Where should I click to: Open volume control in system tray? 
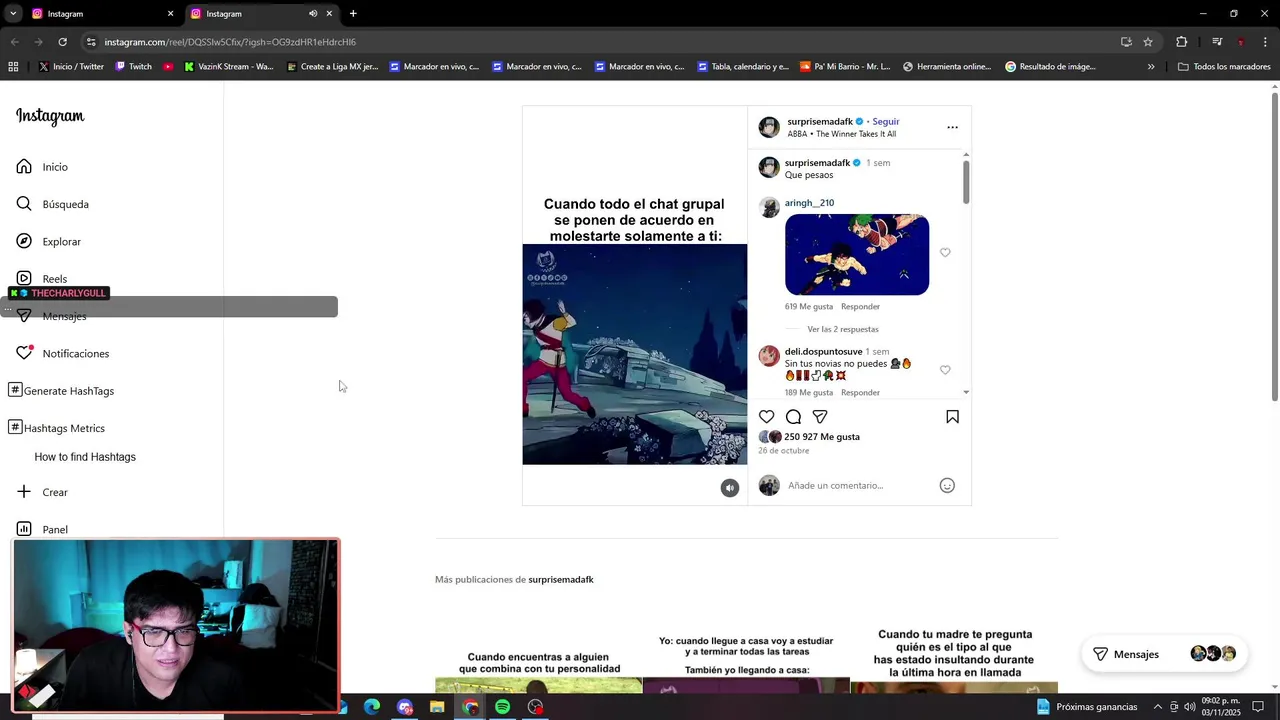(1189, 707)
